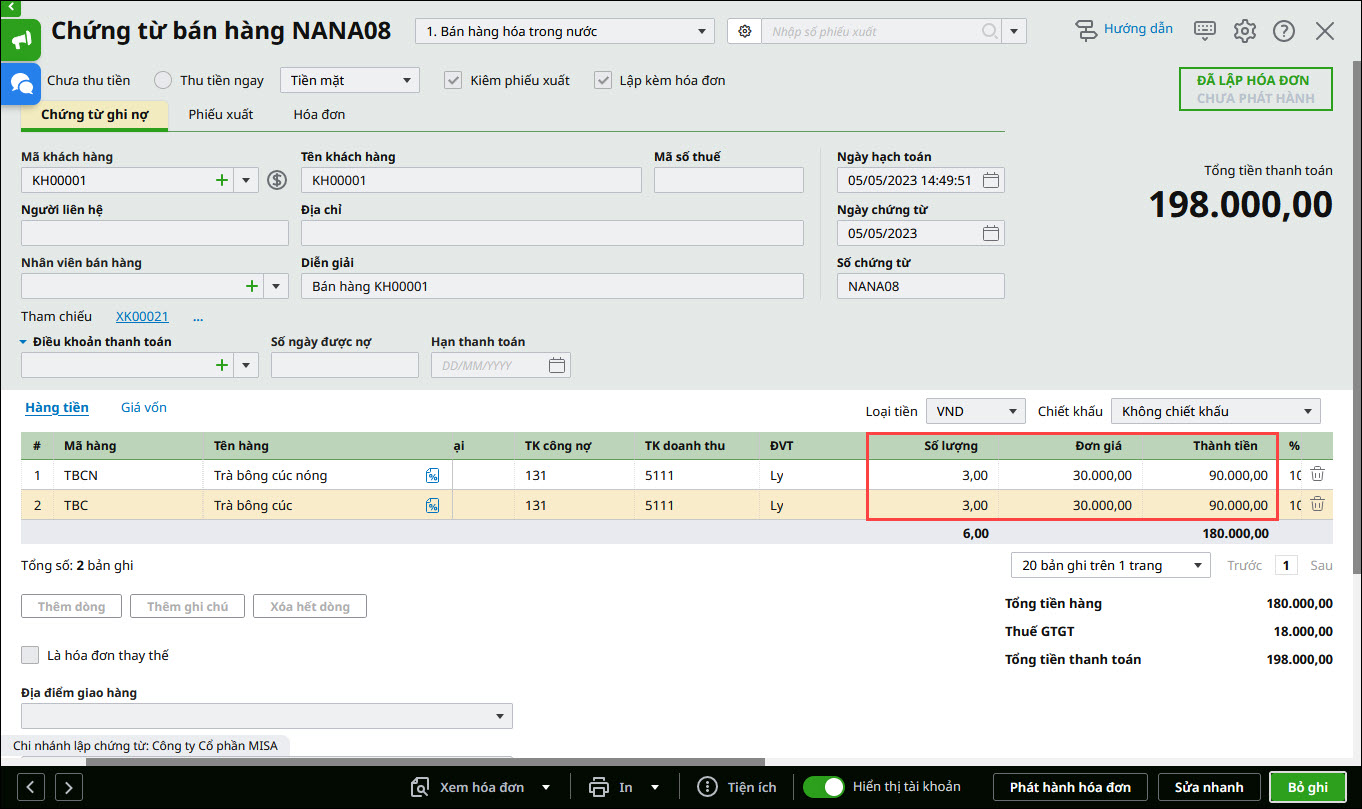The height and width of the screenshot is (809, 1362).
Task: Click the Số chứng từ field NANA08
Action: [921, 286]
